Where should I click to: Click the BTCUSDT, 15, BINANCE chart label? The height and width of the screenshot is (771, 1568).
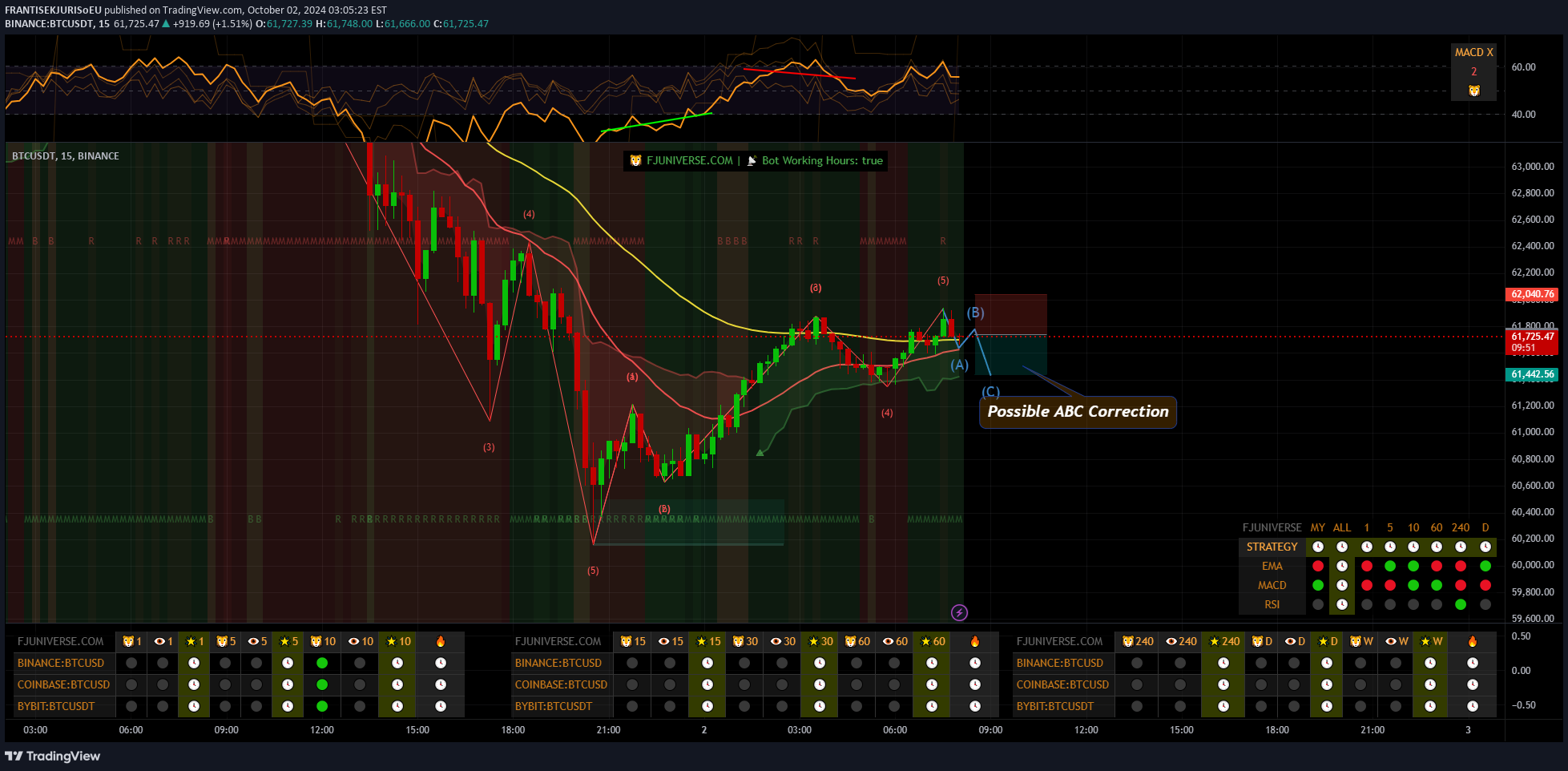coord(66,155)
